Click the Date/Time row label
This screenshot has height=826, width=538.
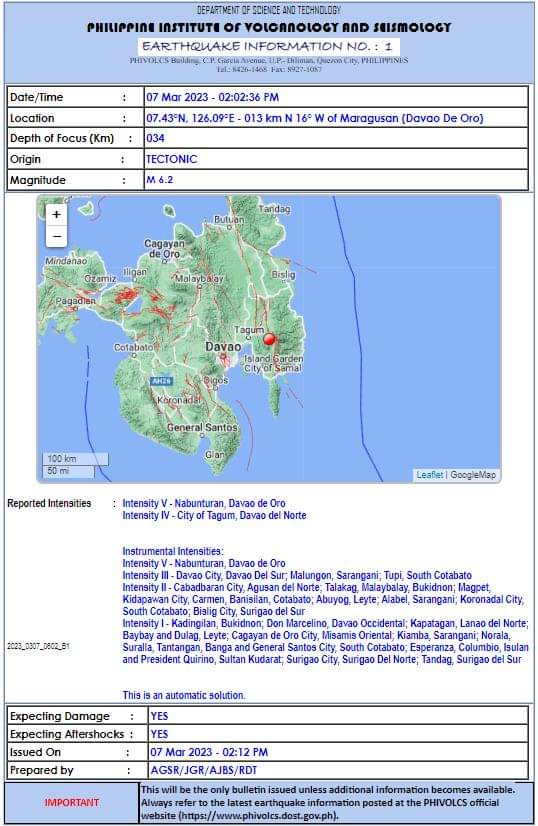pyautogui.click(x=36, y=97)
